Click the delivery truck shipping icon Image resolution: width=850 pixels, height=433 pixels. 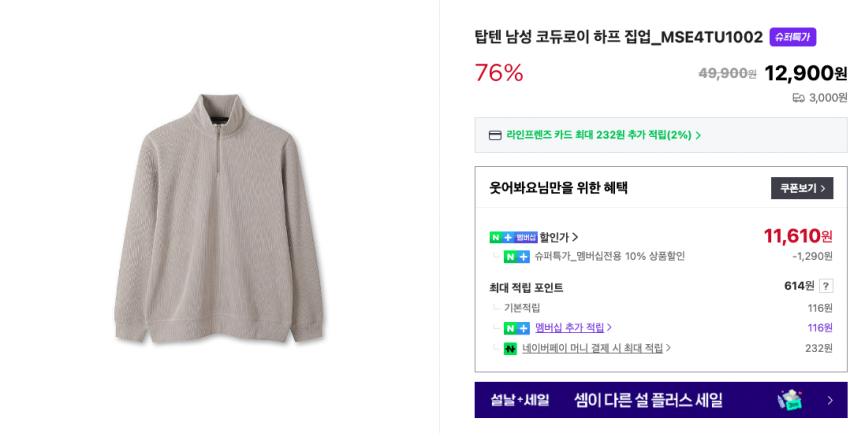click(x=798, y=98)
